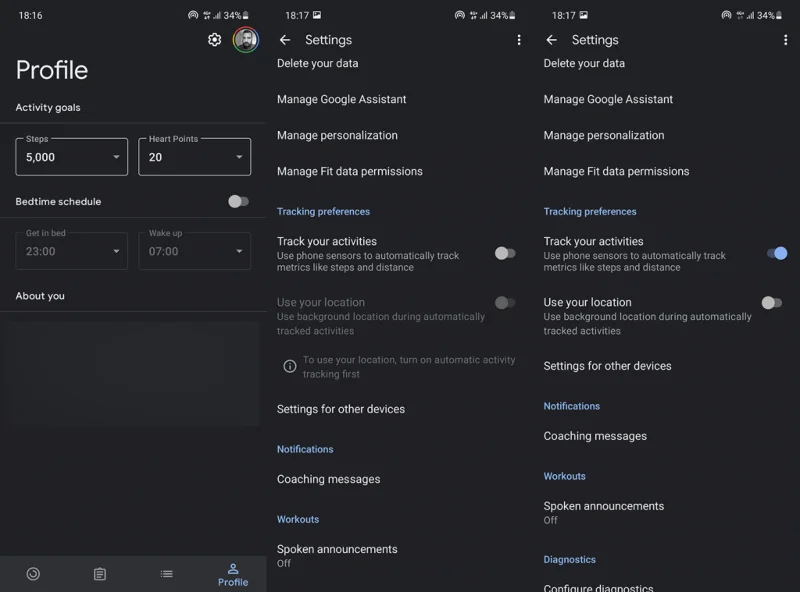Tap Diagnostics heading in right screen

point(569,559)
